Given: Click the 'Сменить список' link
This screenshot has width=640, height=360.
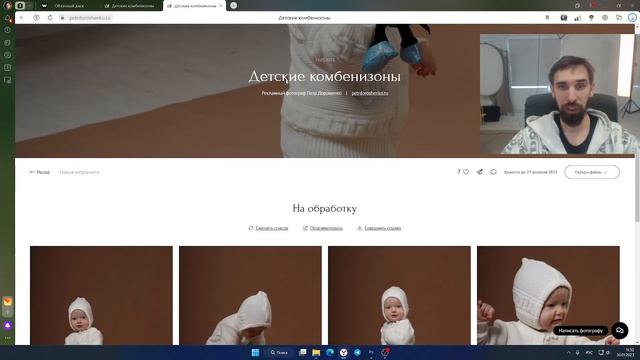Looking at the screenshot, I should (268, 228).
